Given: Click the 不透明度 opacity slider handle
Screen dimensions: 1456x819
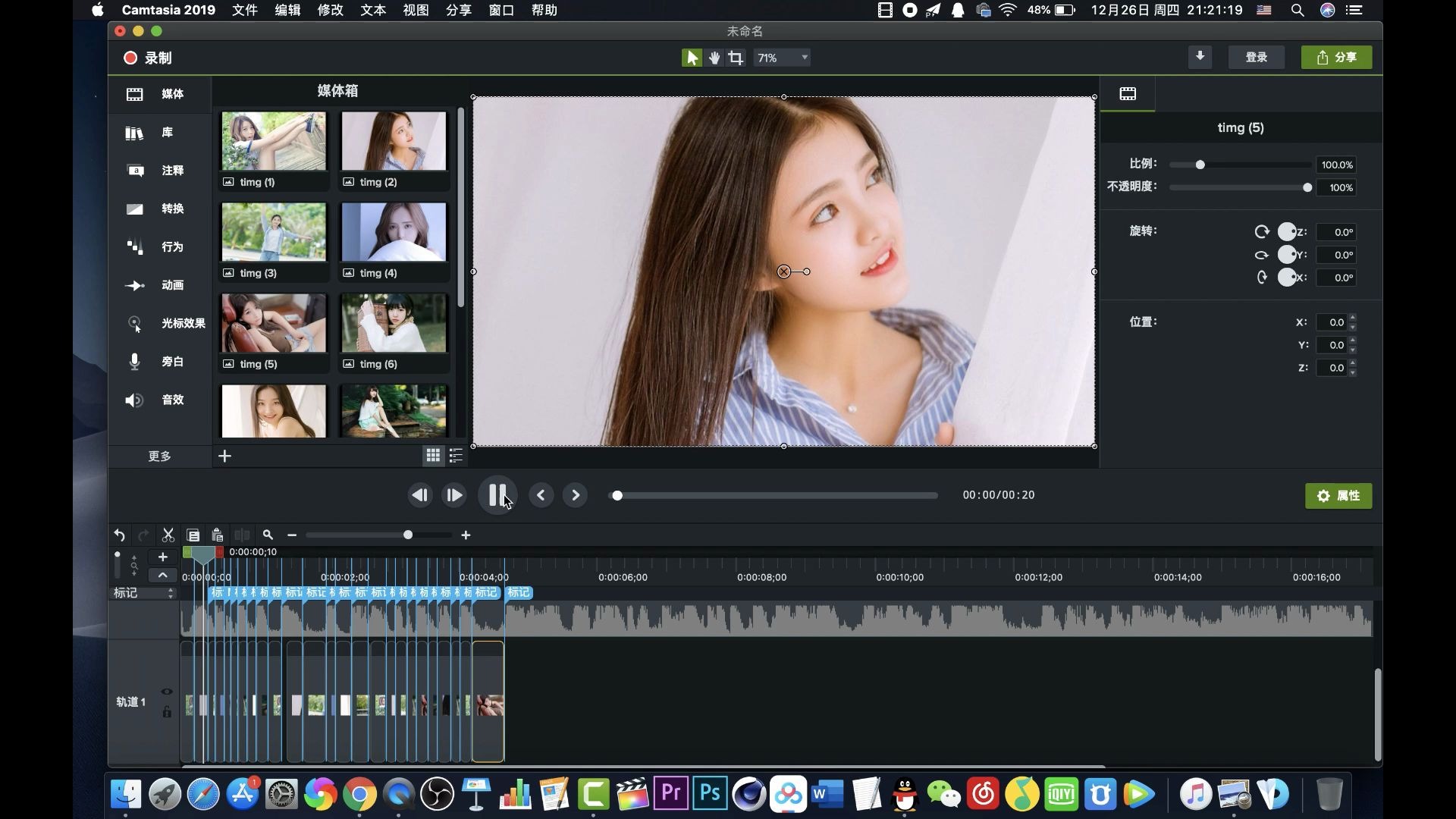Looking at the screenshot, I should (1307, 187).
